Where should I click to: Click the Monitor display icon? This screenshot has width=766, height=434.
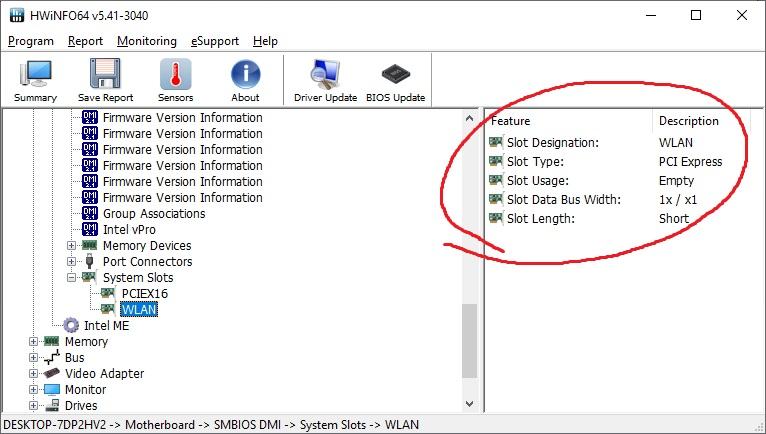click(x=51, y=390)
